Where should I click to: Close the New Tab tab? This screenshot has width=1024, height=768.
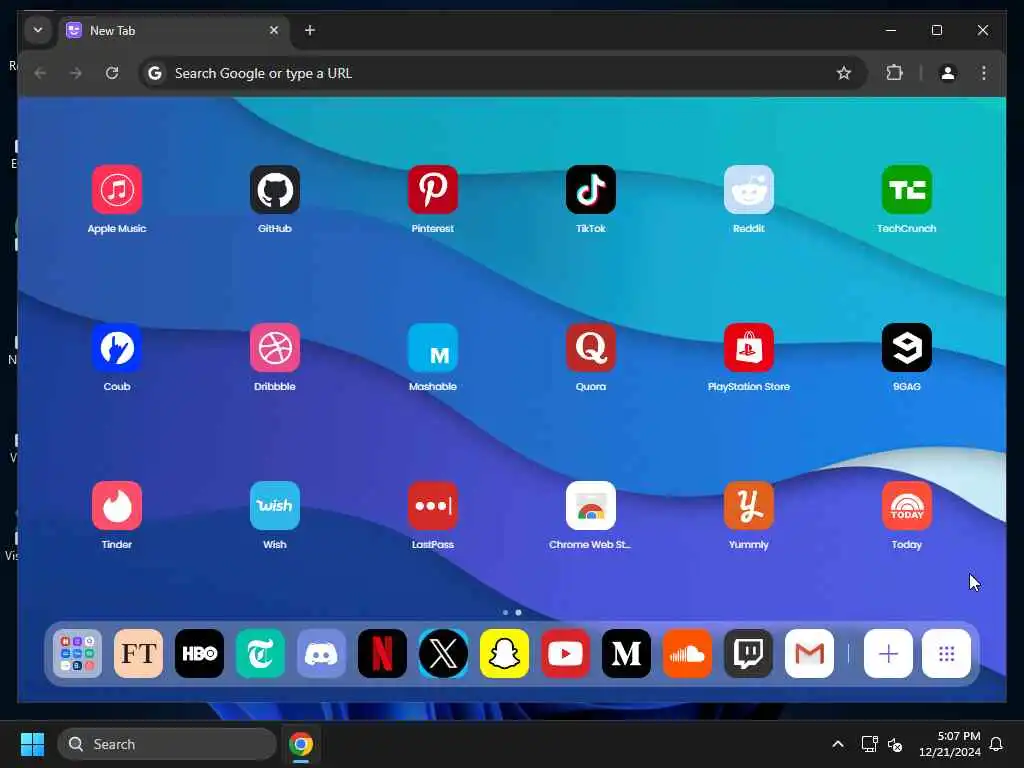coord(274,30)
